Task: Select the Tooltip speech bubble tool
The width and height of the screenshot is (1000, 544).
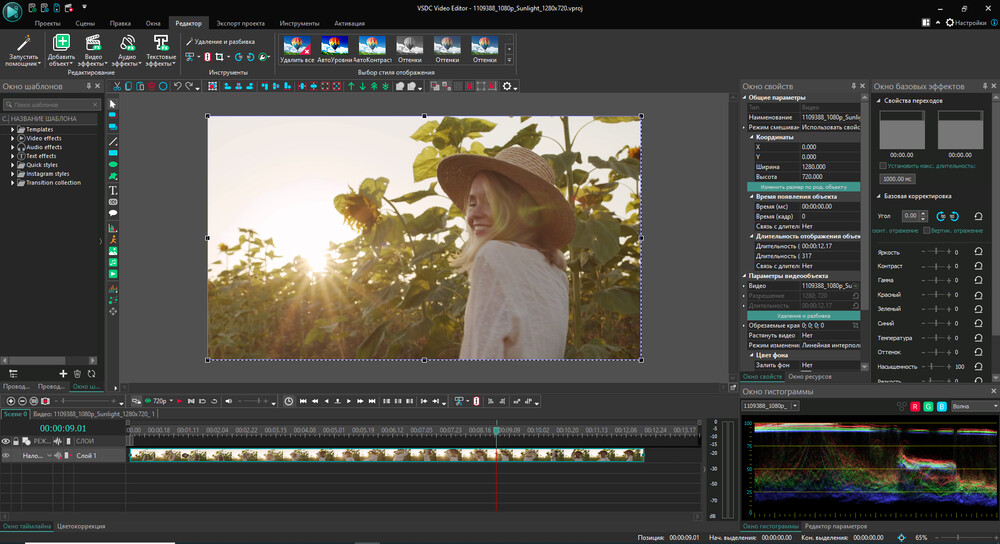Action: (113, 213)
